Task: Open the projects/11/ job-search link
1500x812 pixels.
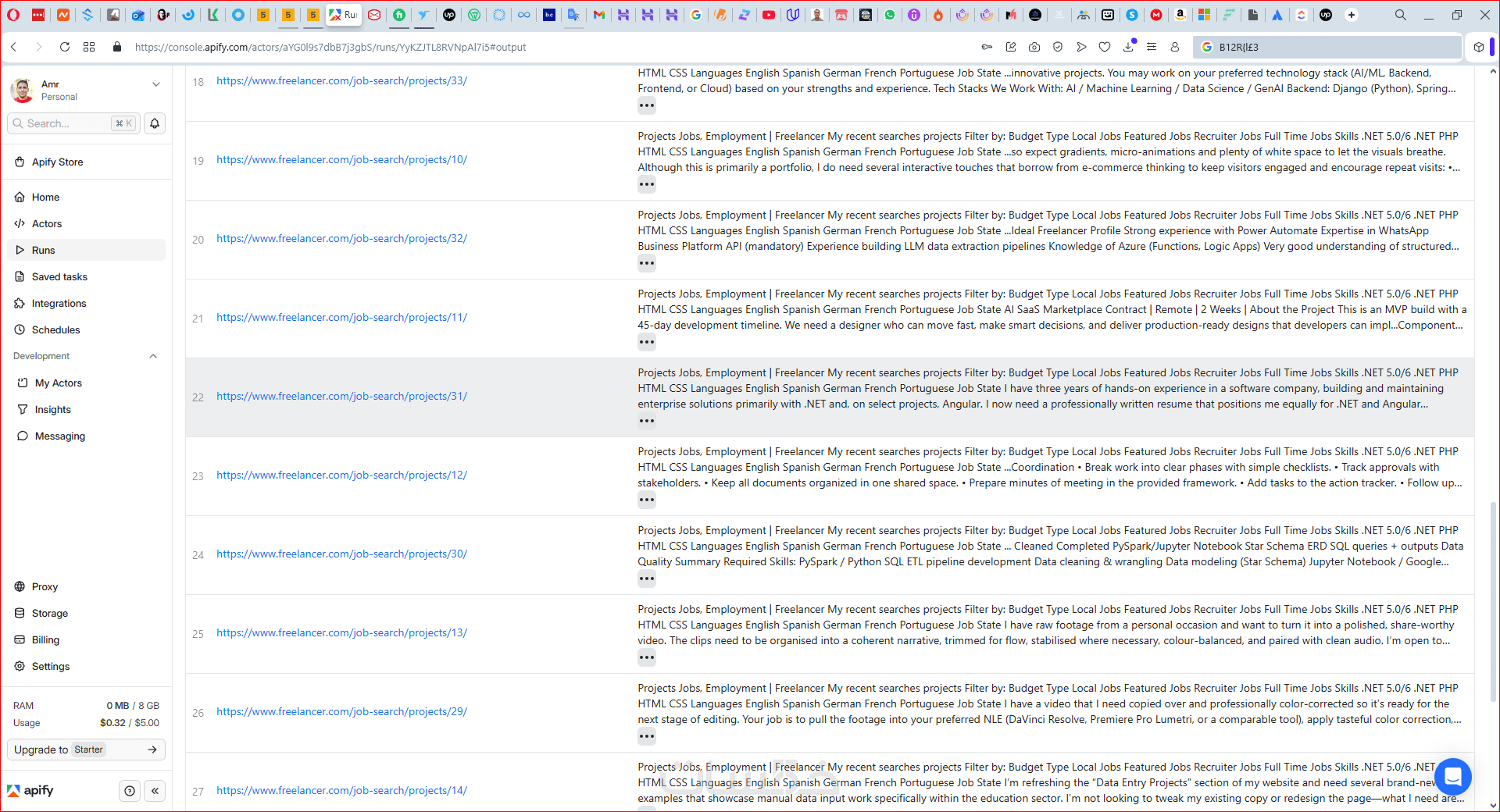Action: coord(341,317)
